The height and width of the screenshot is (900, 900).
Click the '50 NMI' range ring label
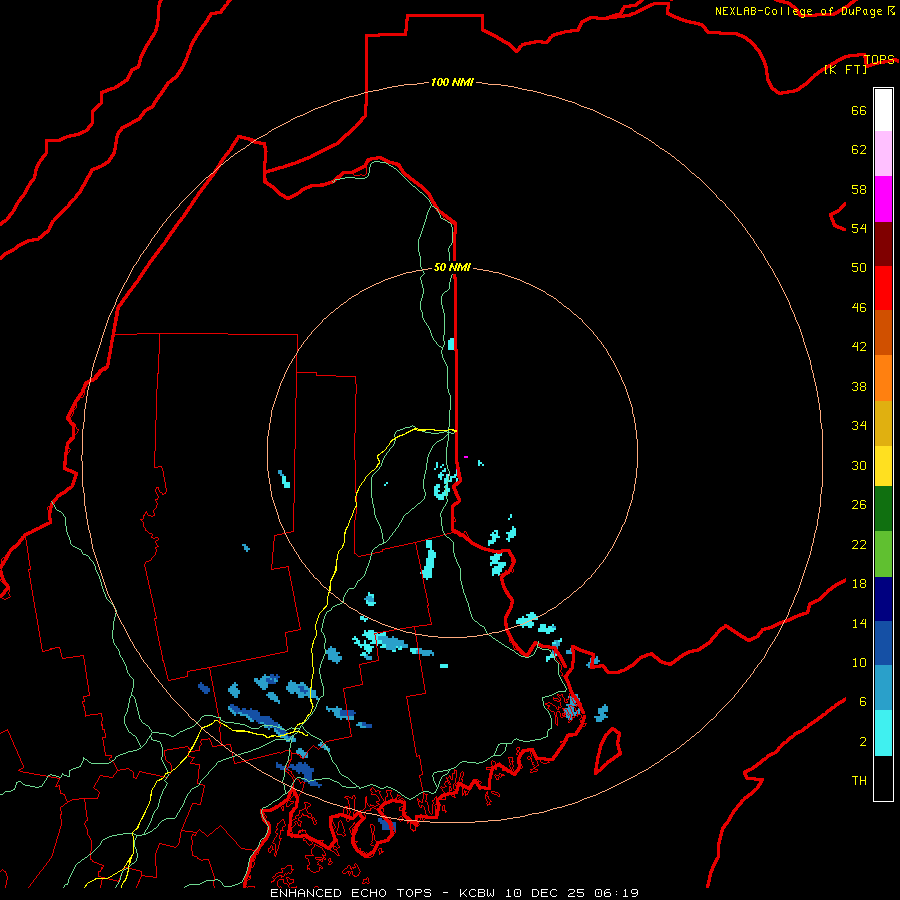[x=452, y=267]
